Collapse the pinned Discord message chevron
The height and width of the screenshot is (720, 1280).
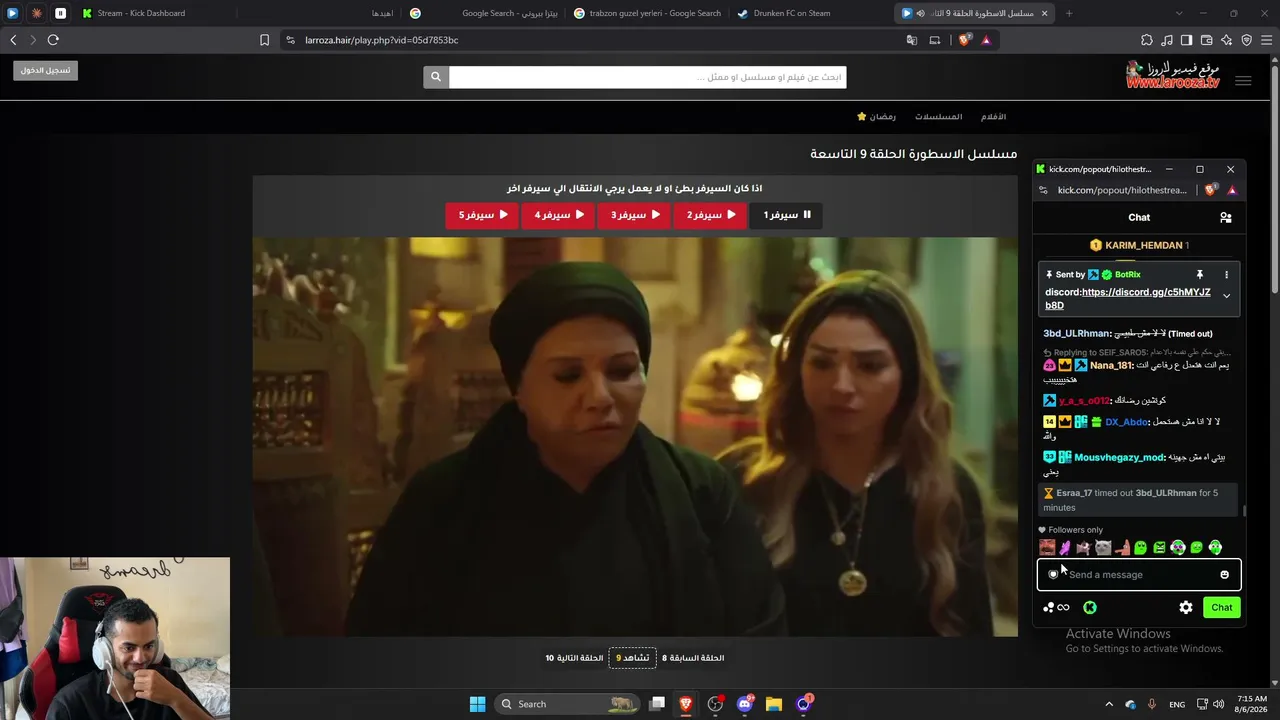pyautogui.click(x=1226, y=296)
